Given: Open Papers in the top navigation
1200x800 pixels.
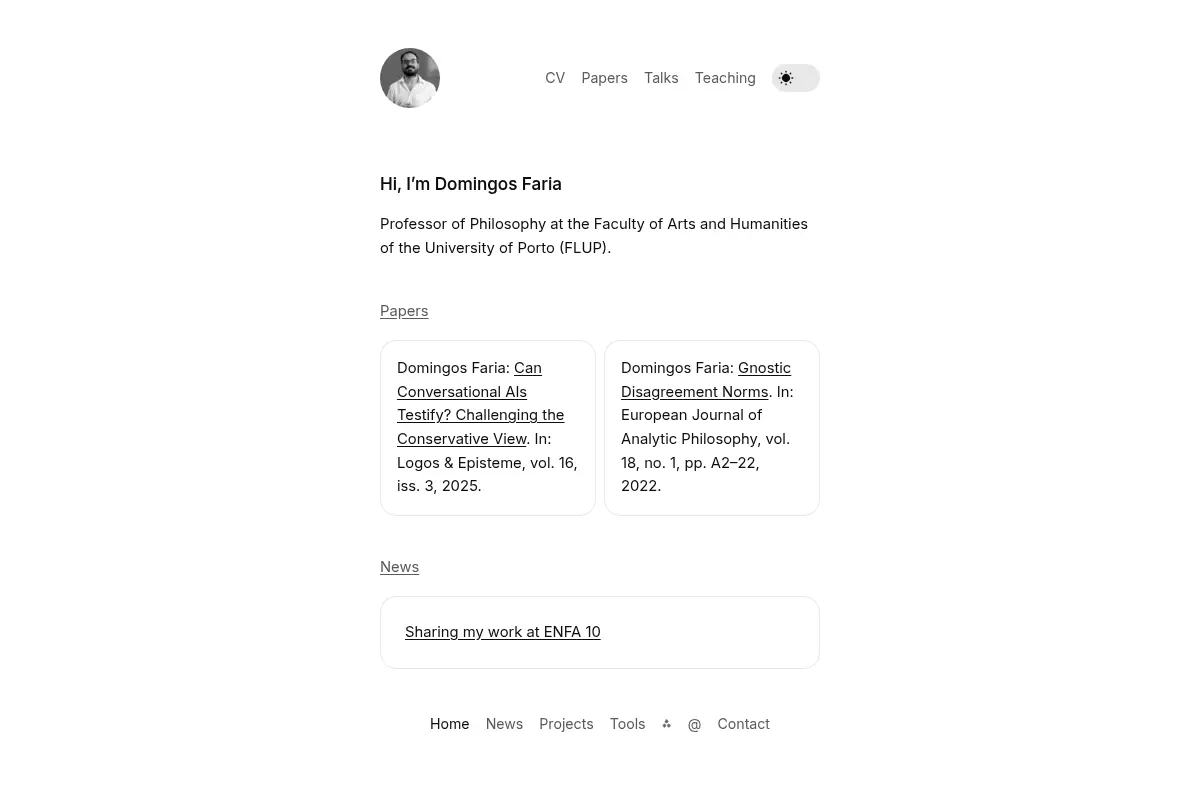Looking at the screenshot, I should pos(604,78).
